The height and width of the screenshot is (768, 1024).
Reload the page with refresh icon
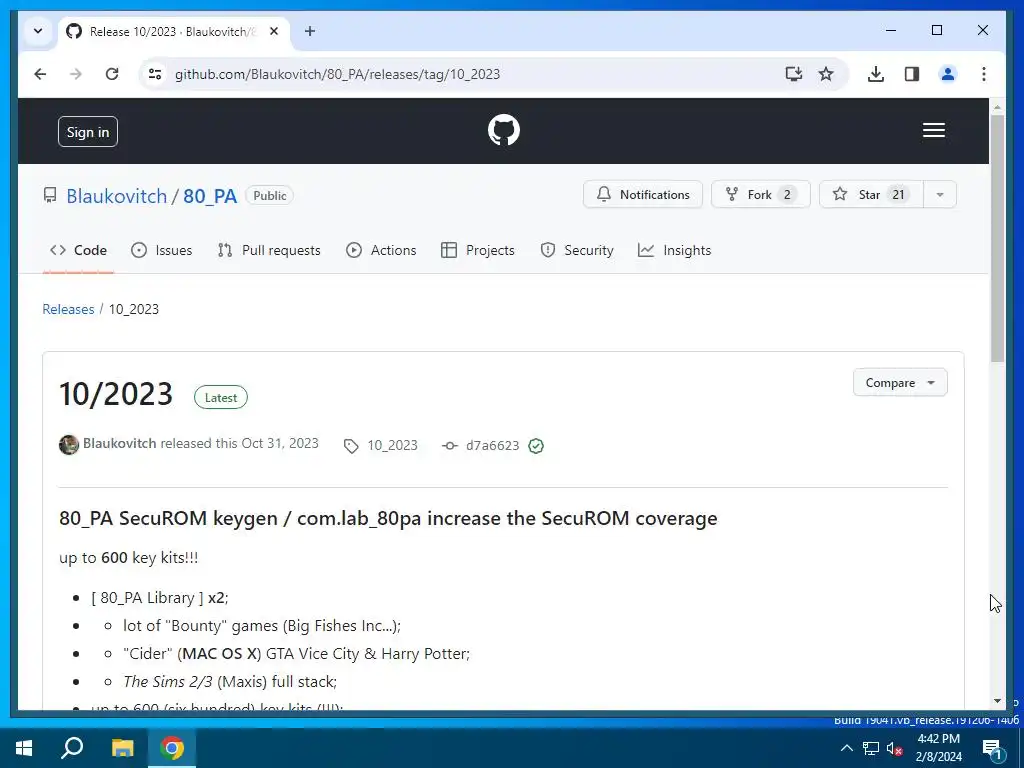click(x=112, y=74)
